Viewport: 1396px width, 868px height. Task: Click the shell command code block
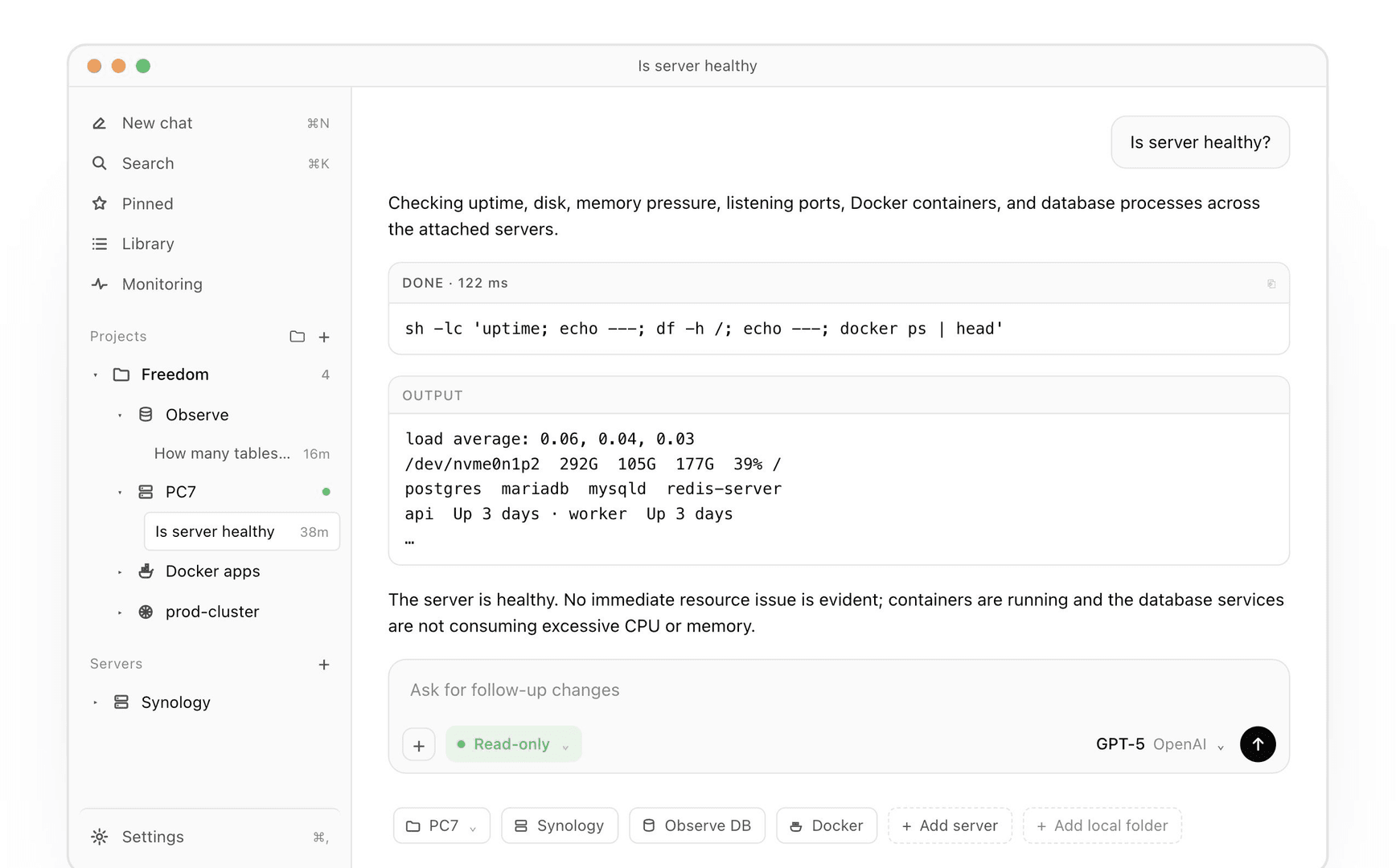[839, 329]
